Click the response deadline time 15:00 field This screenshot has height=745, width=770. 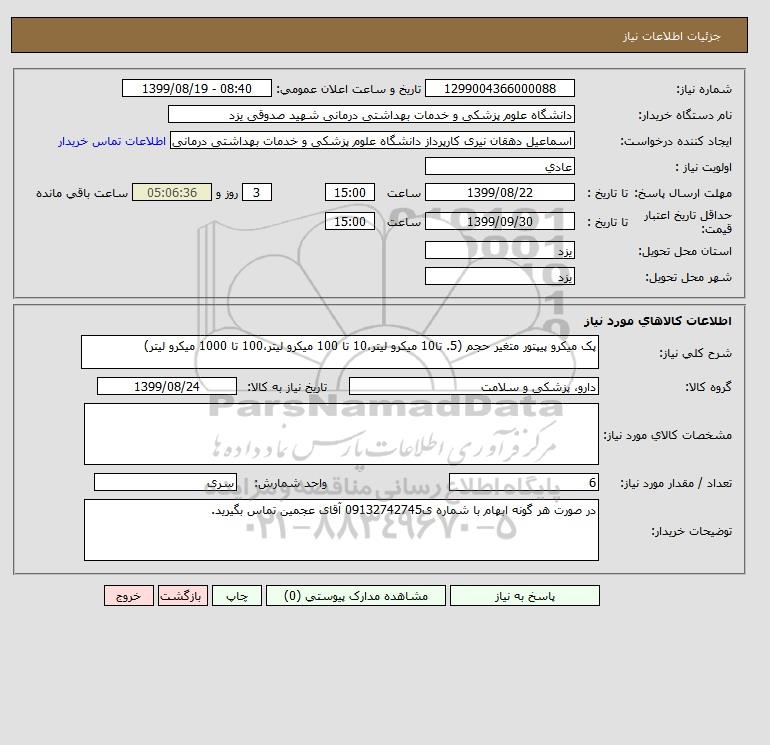point(350,193)
